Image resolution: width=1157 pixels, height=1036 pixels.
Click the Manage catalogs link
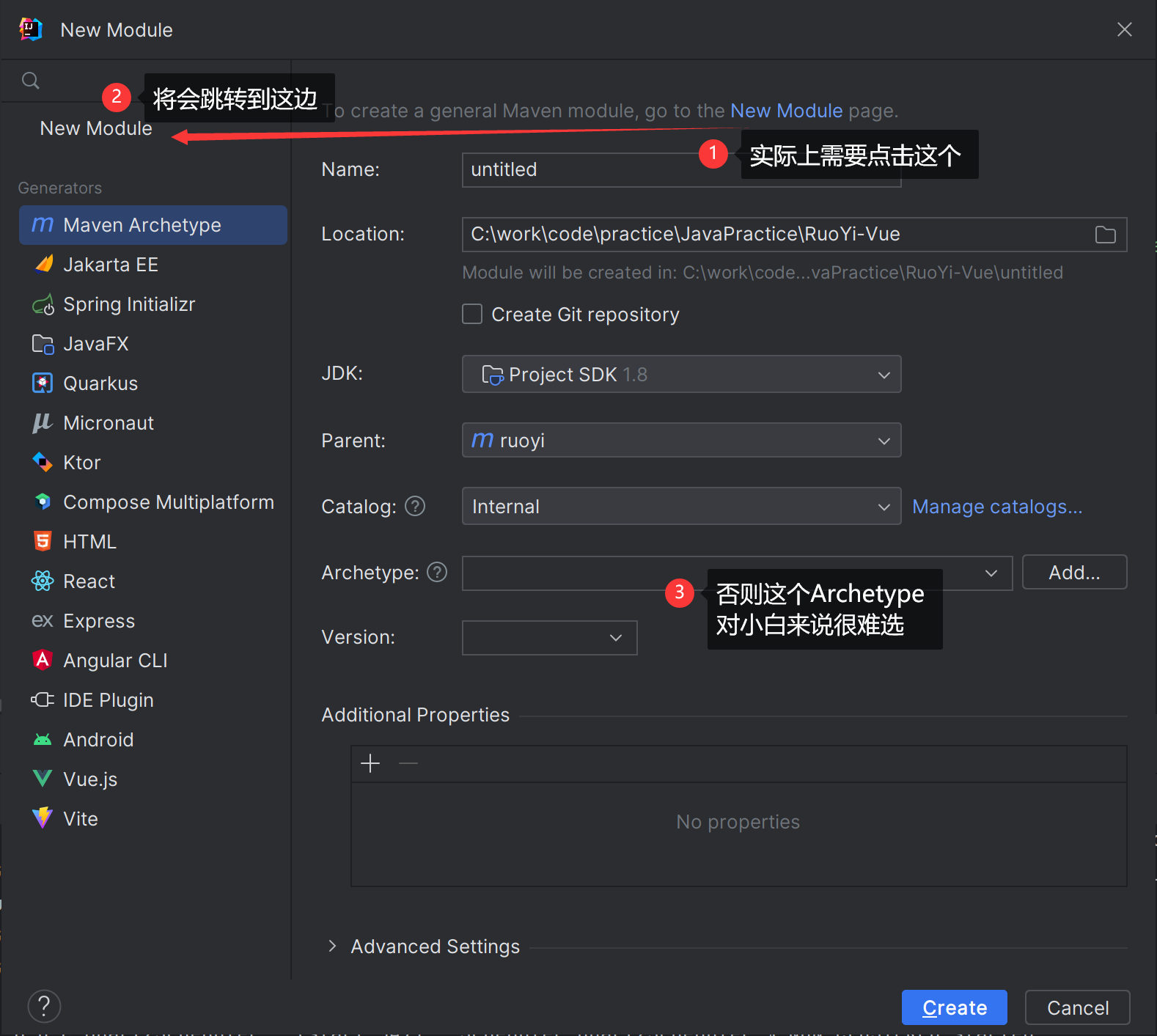(996, 507)
